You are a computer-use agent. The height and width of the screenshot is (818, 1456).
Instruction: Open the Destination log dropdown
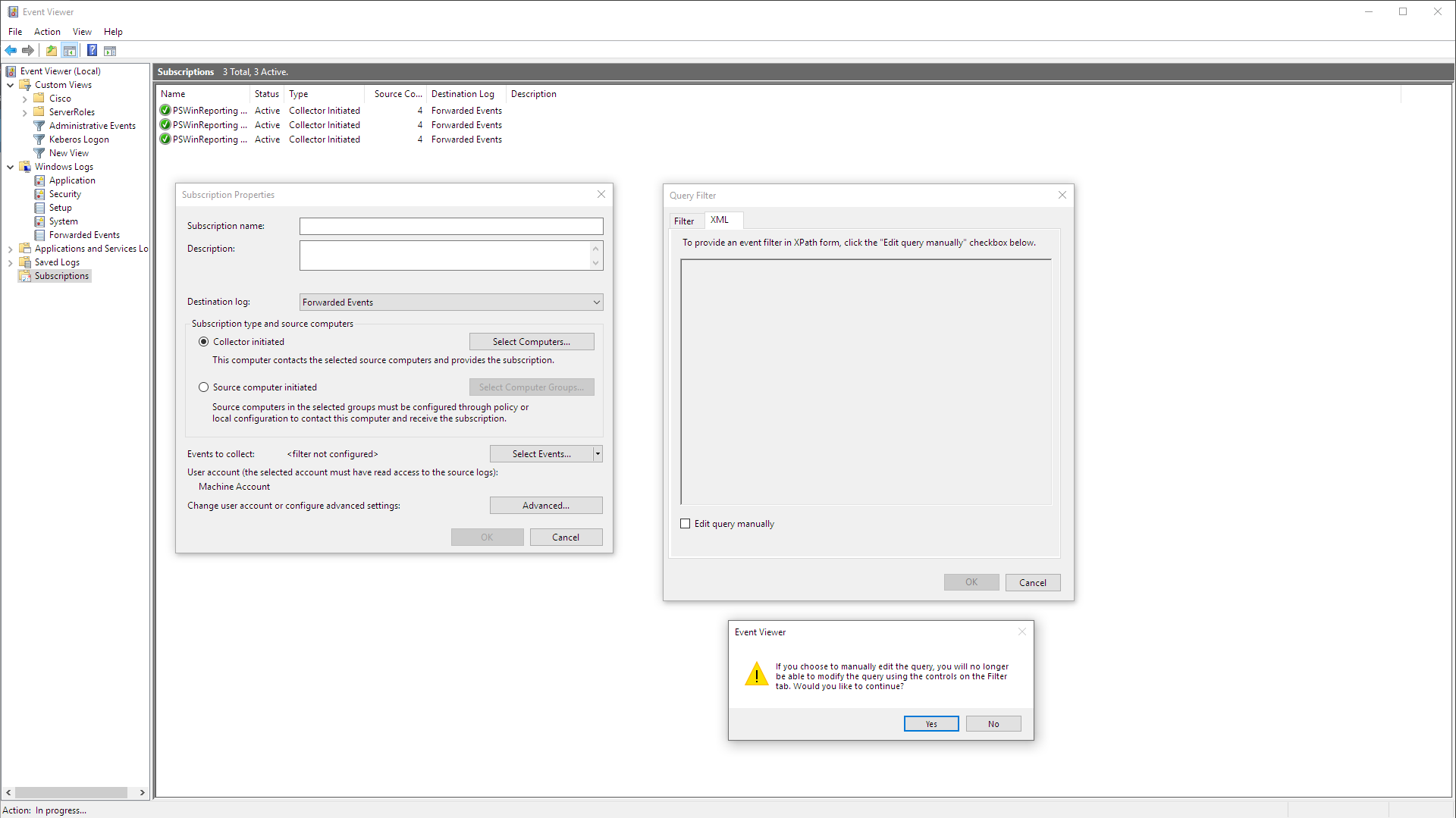click(x=596, y=302)
